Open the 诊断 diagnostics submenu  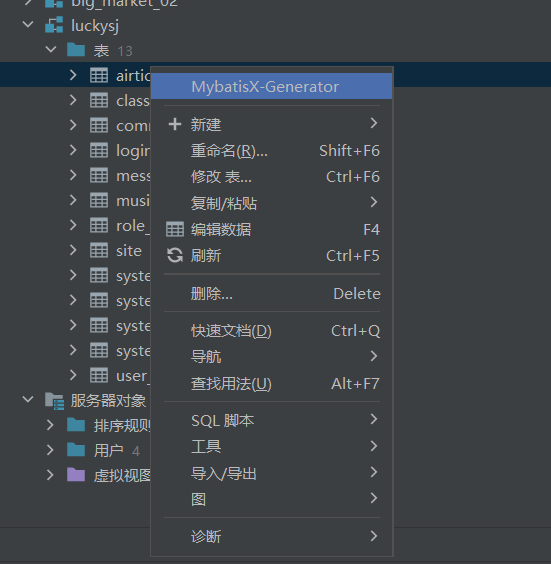point(272,537)
